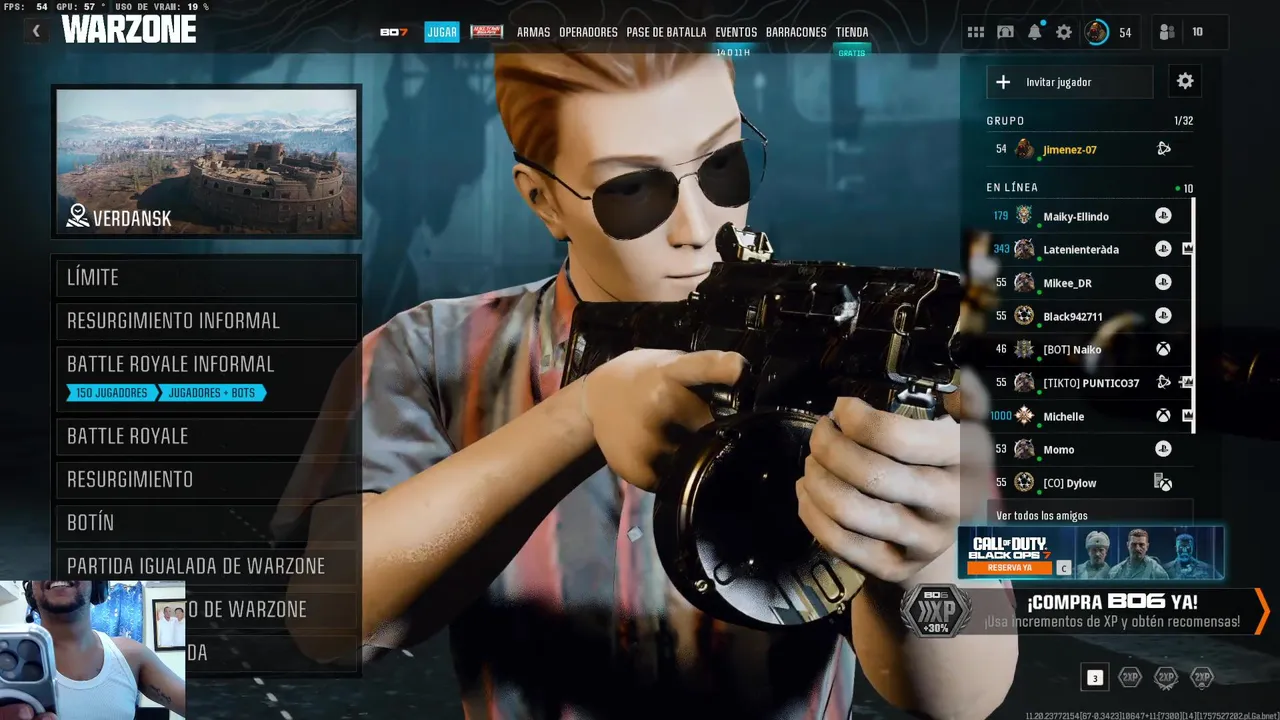Open the ARMAS tab
Image resolution: width=1280 pixels, height=720 pixels.
point(533,32)
